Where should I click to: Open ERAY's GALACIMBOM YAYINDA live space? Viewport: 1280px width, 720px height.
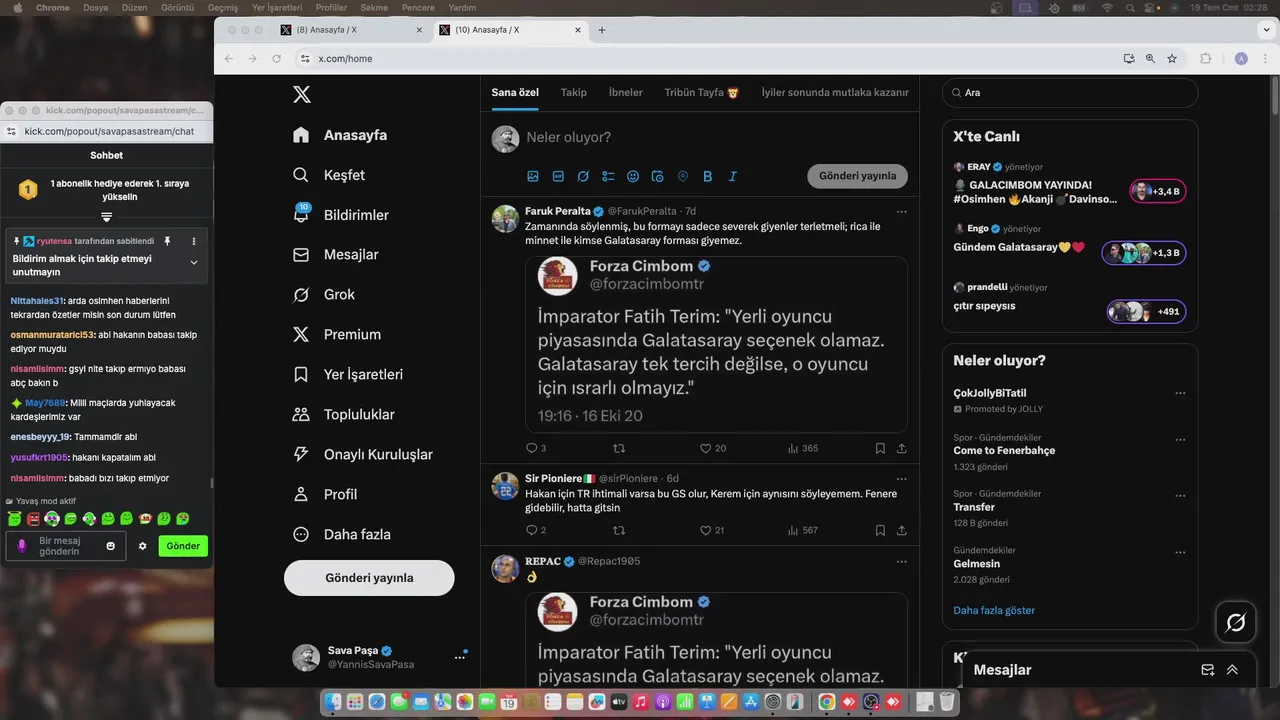click(x=1070, y=183)
